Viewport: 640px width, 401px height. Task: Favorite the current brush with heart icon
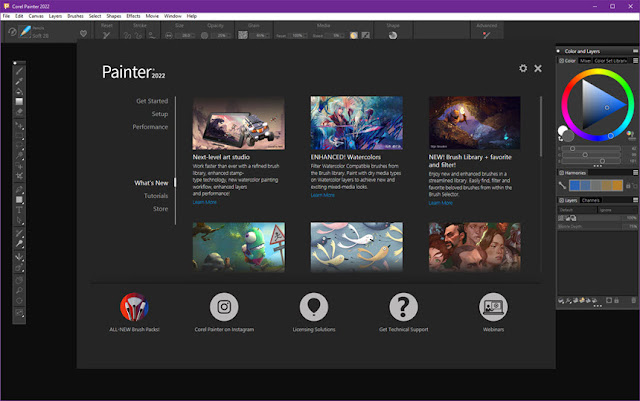83,33
